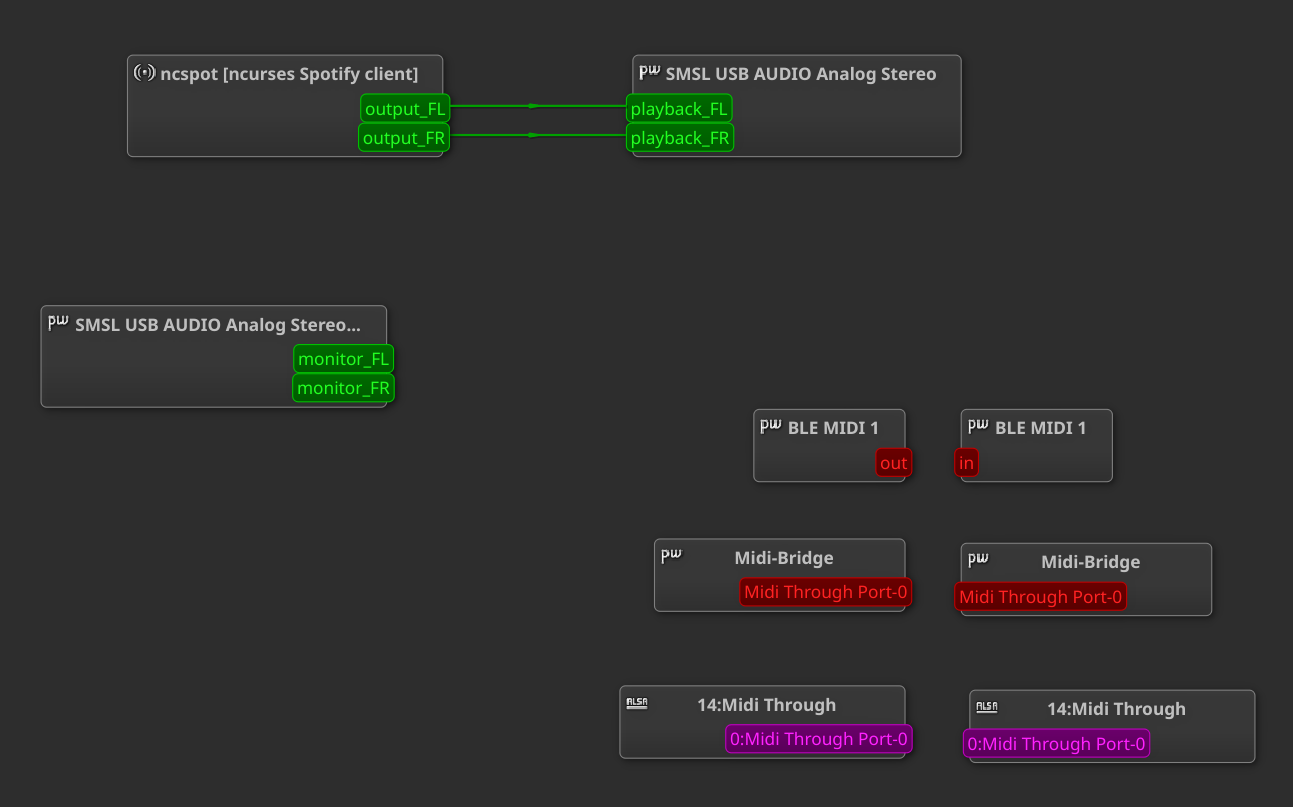Select the output_FL port on ncspot
This screenshot has width=1293, height=807.
[405, 109]
